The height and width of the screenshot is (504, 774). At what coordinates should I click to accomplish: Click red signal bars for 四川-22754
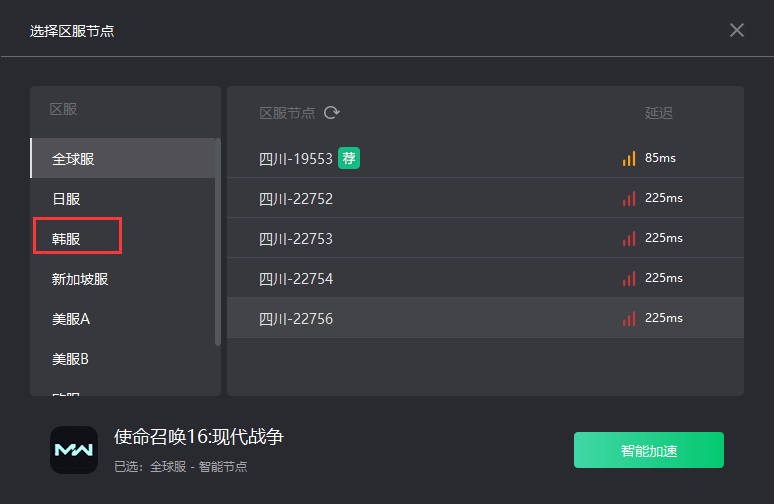click(x=629, y=278)
